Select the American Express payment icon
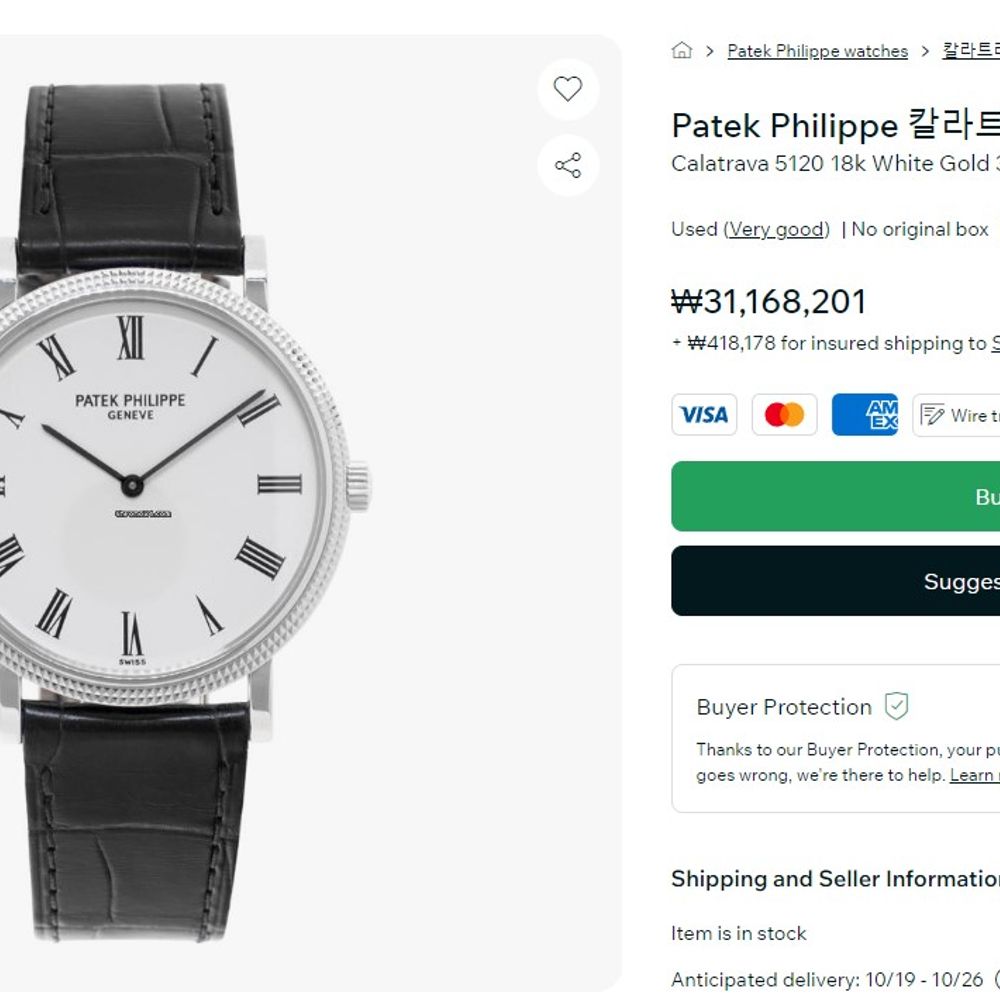The width and height of the screenshot is (1000, 1000). click(865, 415)
